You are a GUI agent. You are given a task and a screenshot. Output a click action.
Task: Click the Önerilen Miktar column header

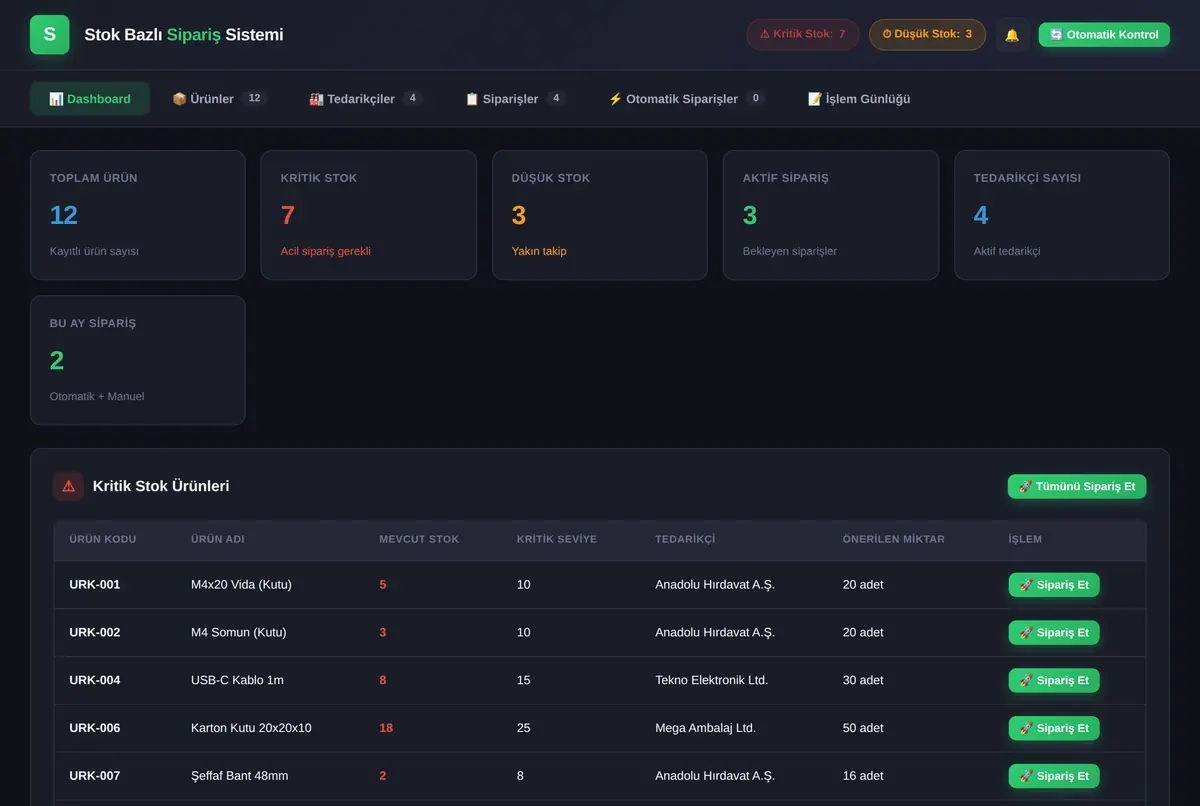coord(894,539)
